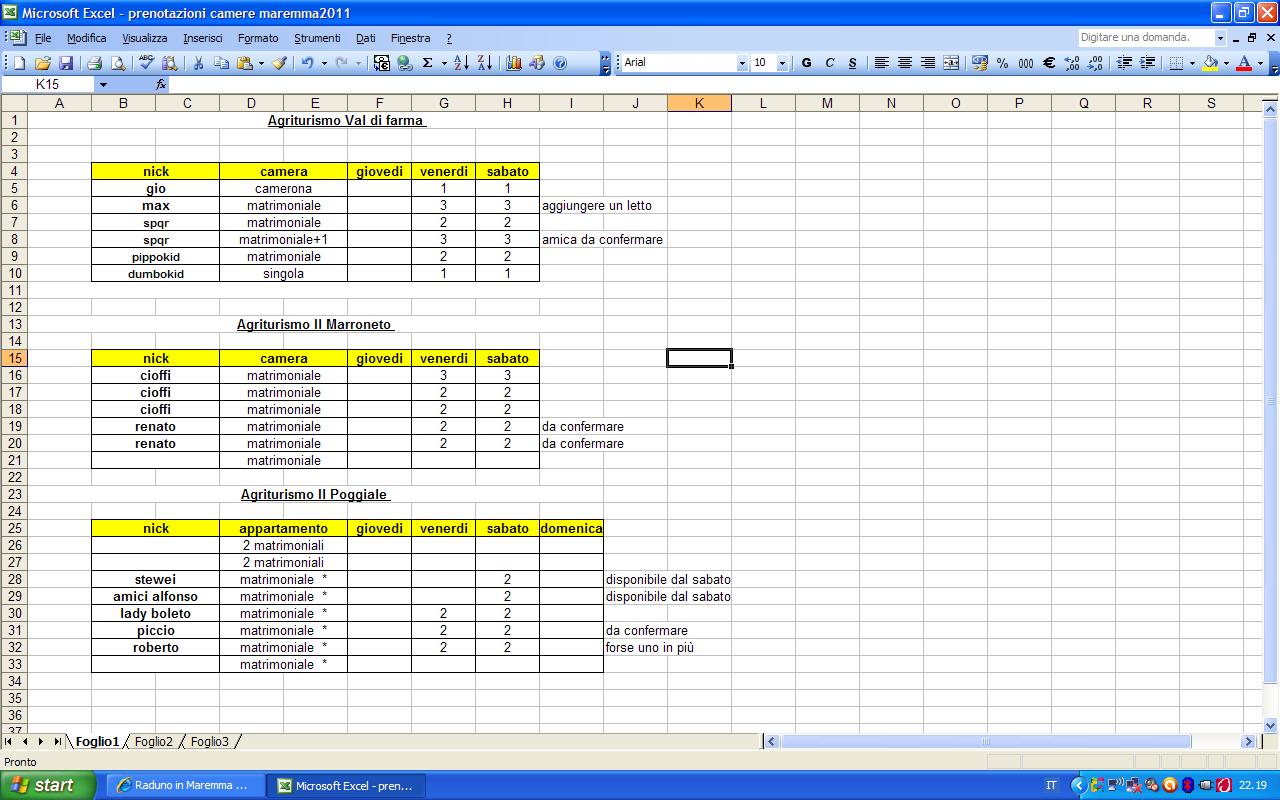Click the Save floppy disk icon

point(64,63)
